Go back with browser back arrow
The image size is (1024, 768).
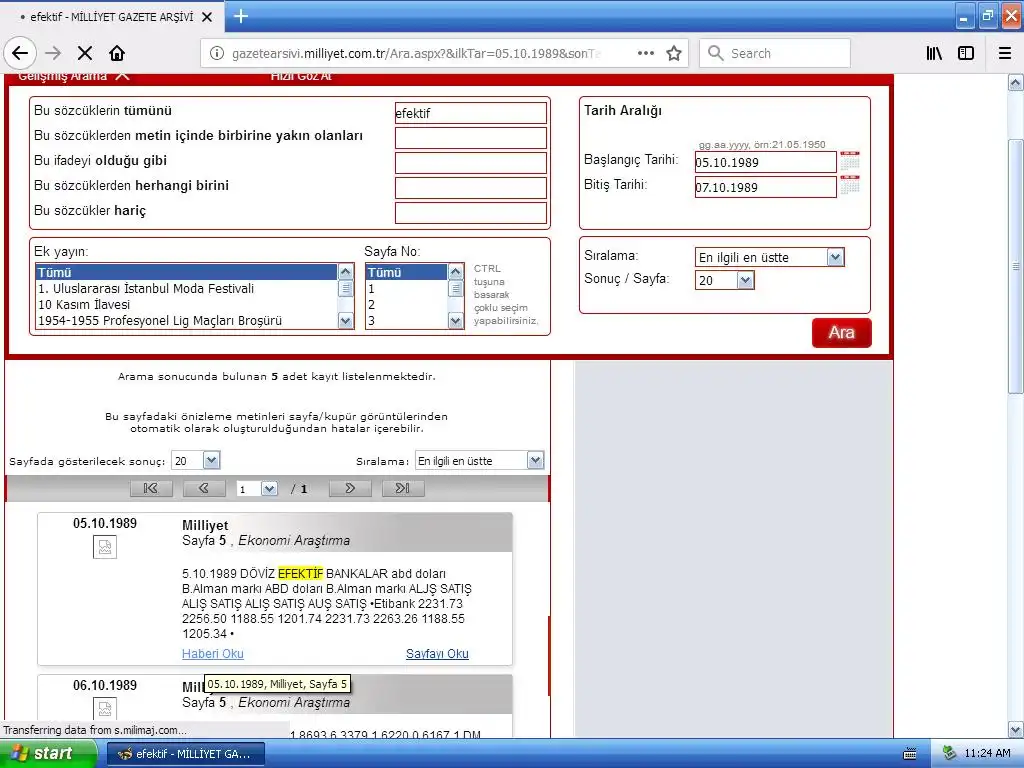click(x=20, y=54)
